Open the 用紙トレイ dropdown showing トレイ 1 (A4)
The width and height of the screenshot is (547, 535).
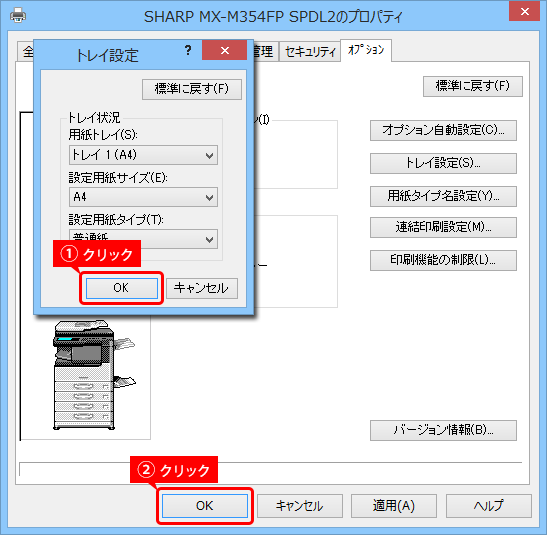[x=143, y=155]
